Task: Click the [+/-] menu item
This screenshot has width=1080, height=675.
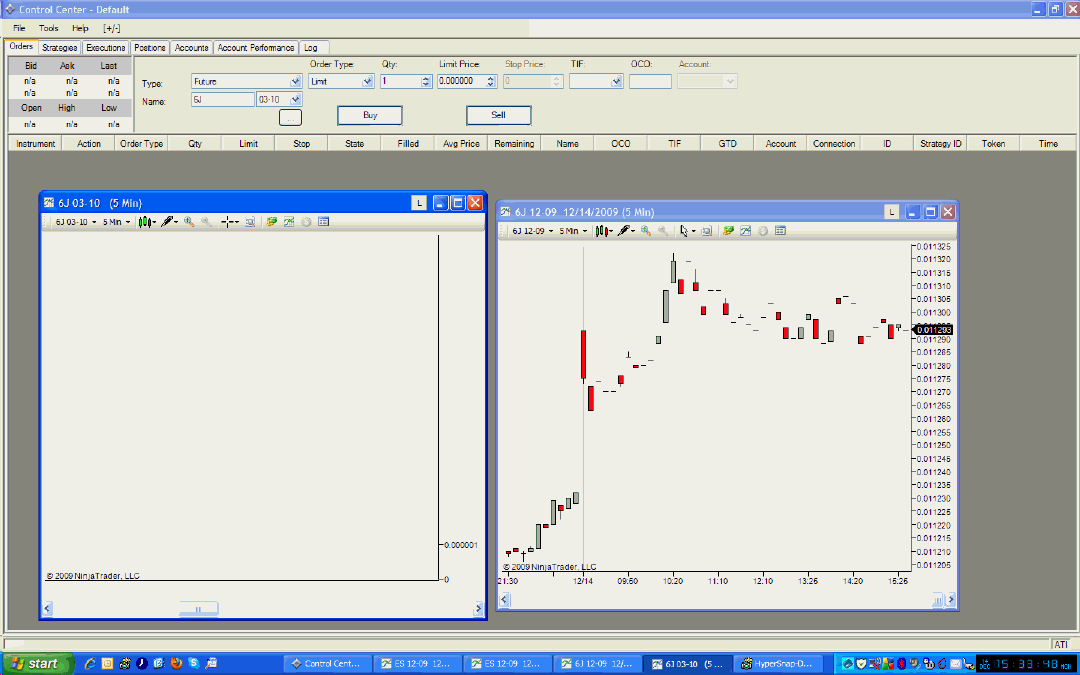Action: coord(112,28)
